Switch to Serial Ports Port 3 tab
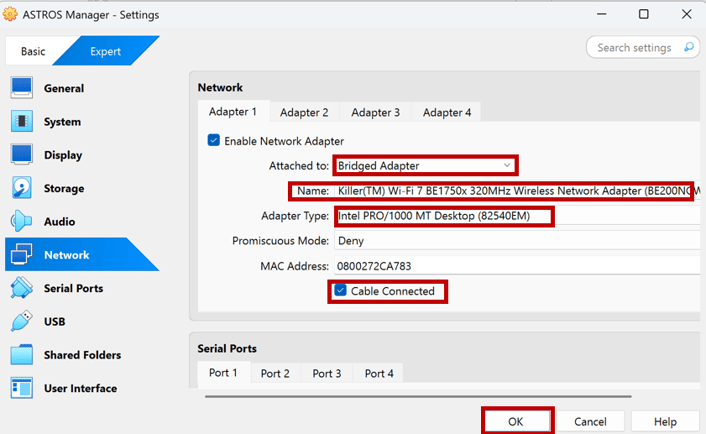Screen dimensions: 706x434 pos(327,374)
